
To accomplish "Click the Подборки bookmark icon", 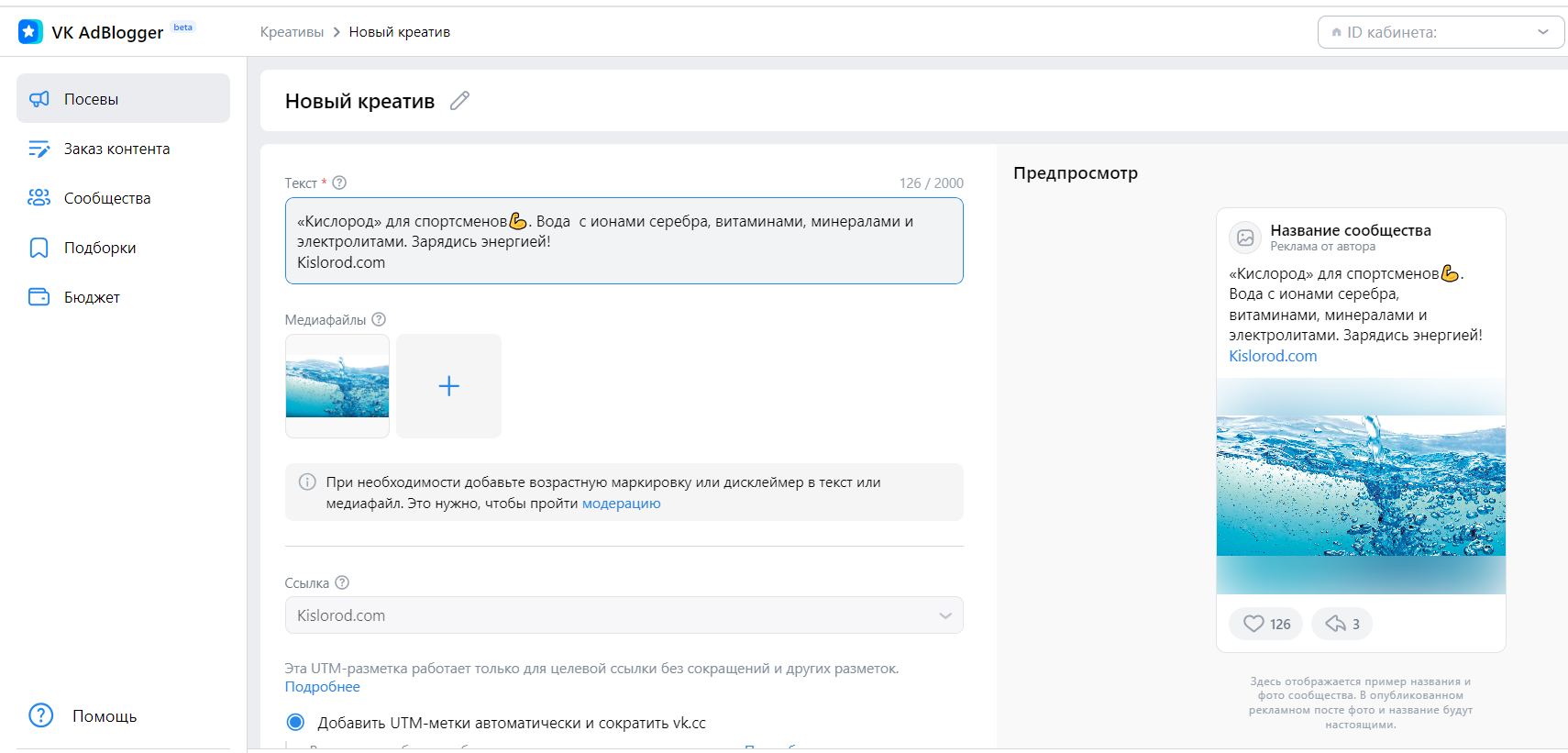I will [x=39, y=248].
